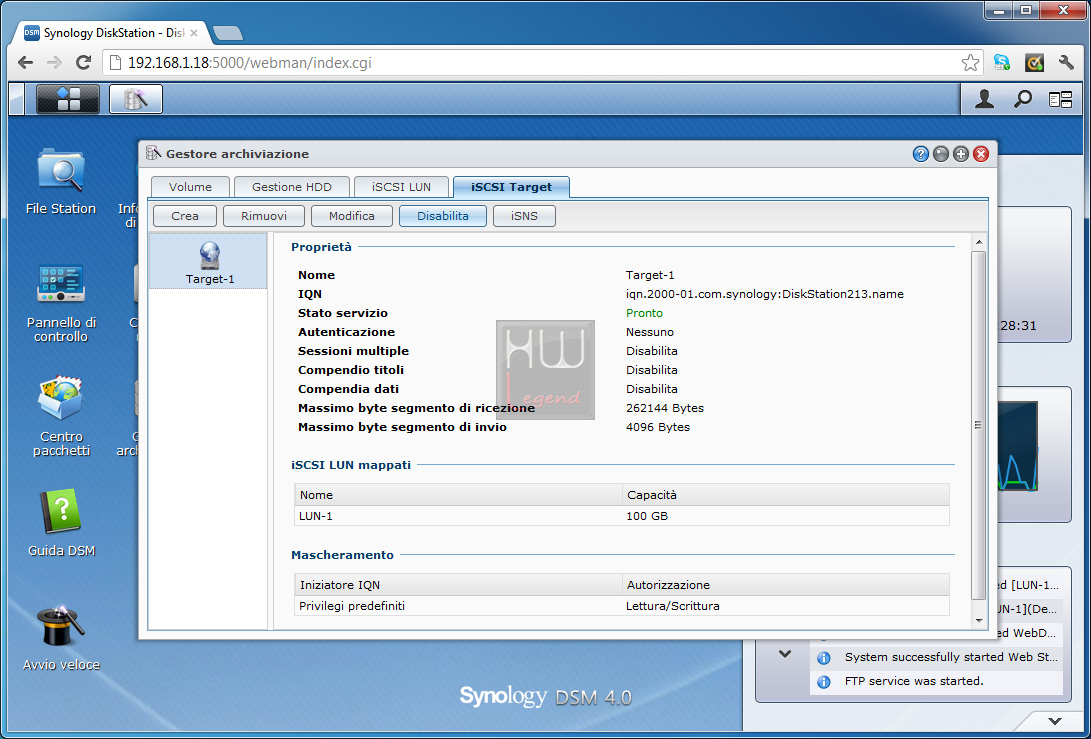Go back in browser history
The height and width of the screenshot is (739, 1091).
click(x=25, y=63)
